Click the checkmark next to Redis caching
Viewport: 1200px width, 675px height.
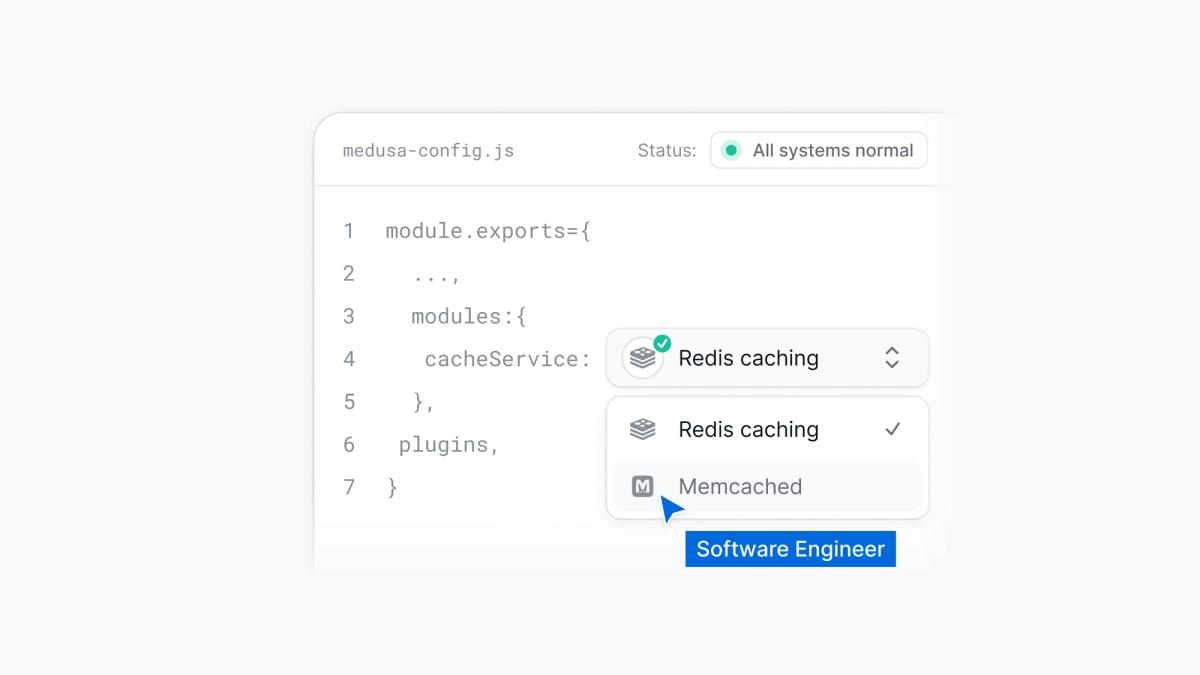click(x=891, y=429)
